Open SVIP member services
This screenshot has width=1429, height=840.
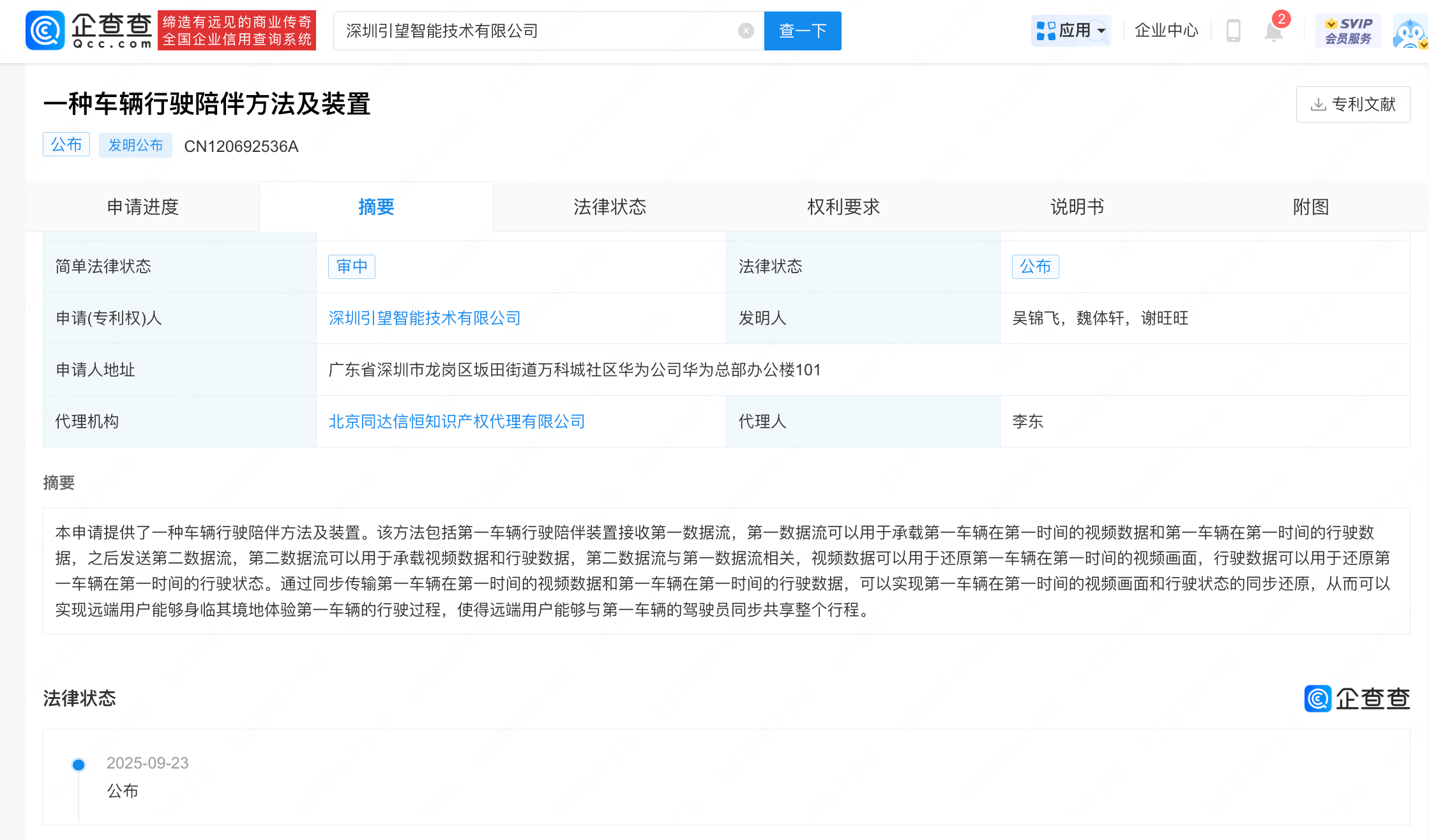[x=1348, y=31]
